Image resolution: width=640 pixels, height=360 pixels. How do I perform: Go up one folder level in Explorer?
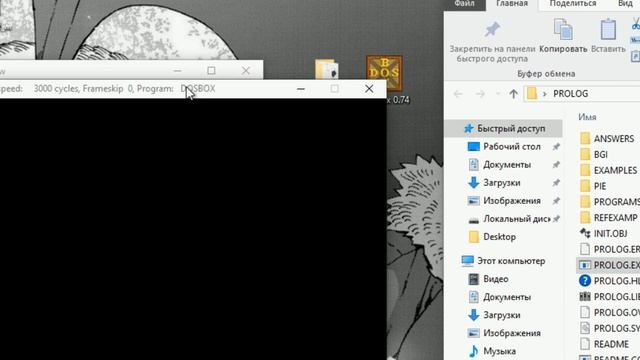[x=513, y=94]
